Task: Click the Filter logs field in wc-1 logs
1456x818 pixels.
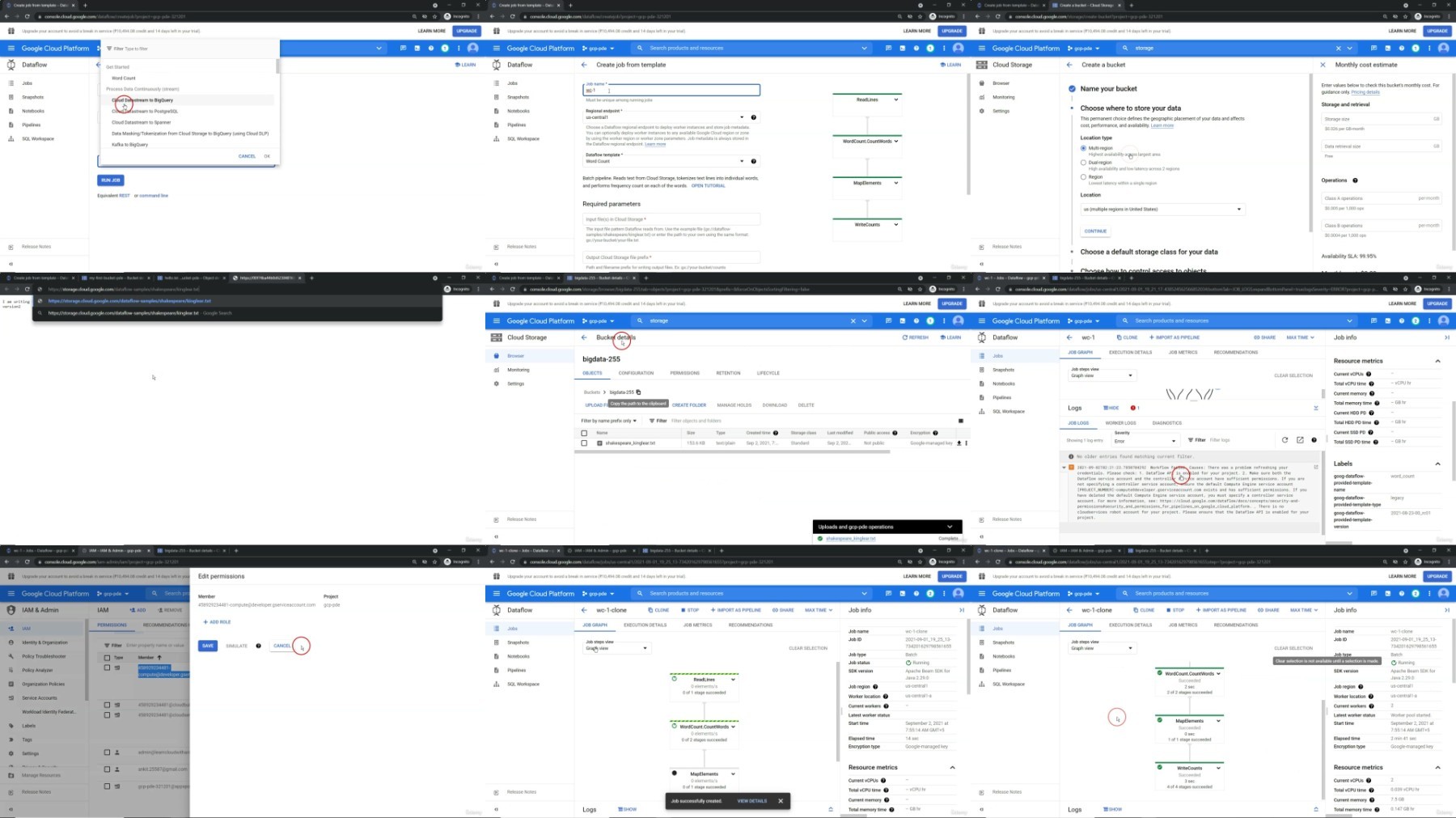Action: 1242,440
